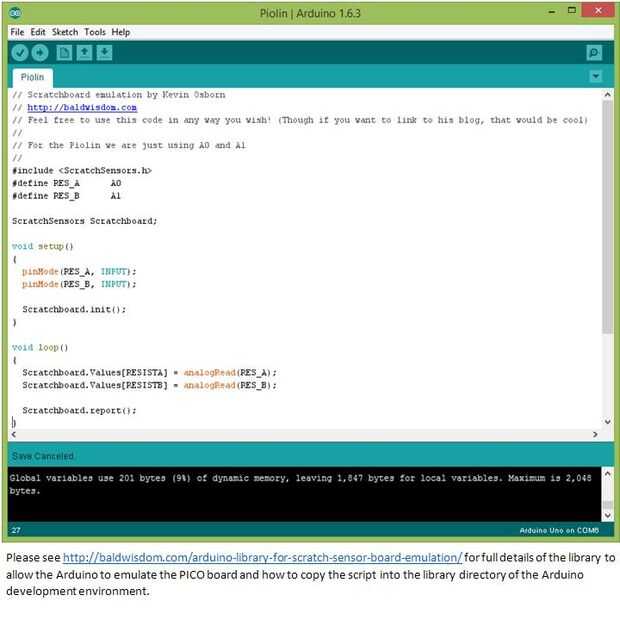
Task: Click the 'Scratchboard.init();' line
Action: pyautogui.click(x=74, y=310)
